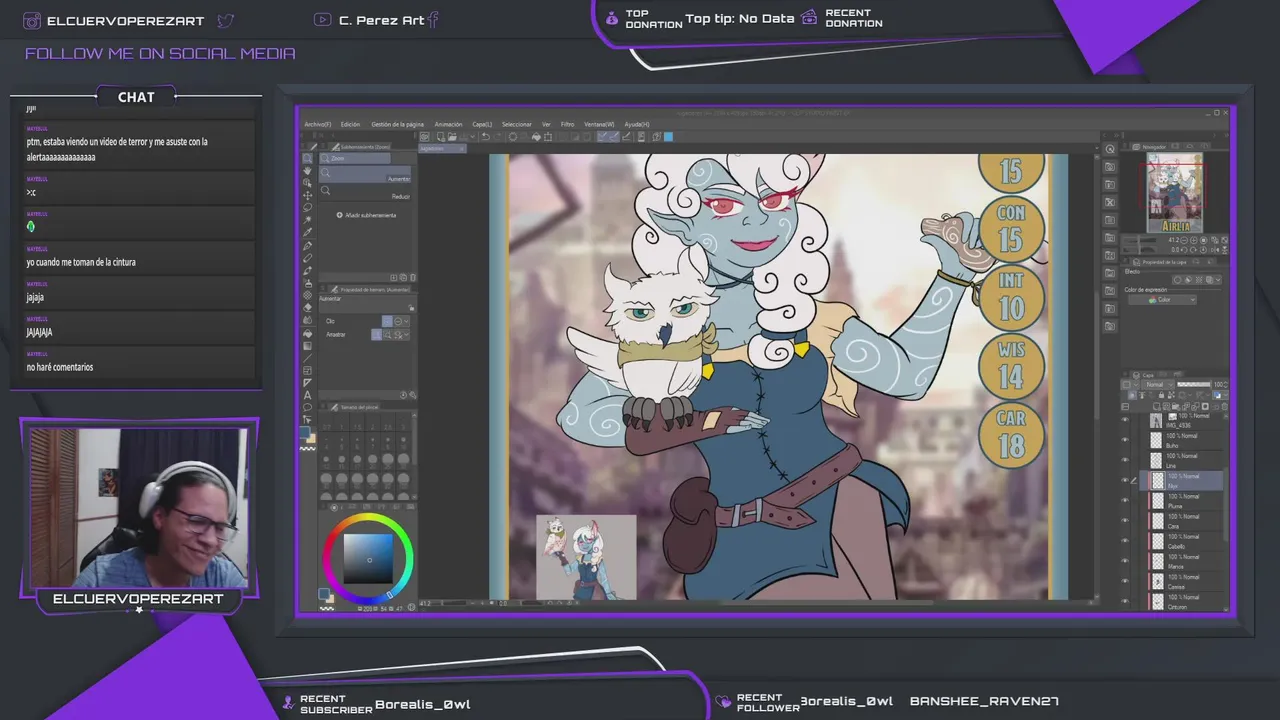
Task: Open the Capa(L) menu
Action: click(482, 124)
